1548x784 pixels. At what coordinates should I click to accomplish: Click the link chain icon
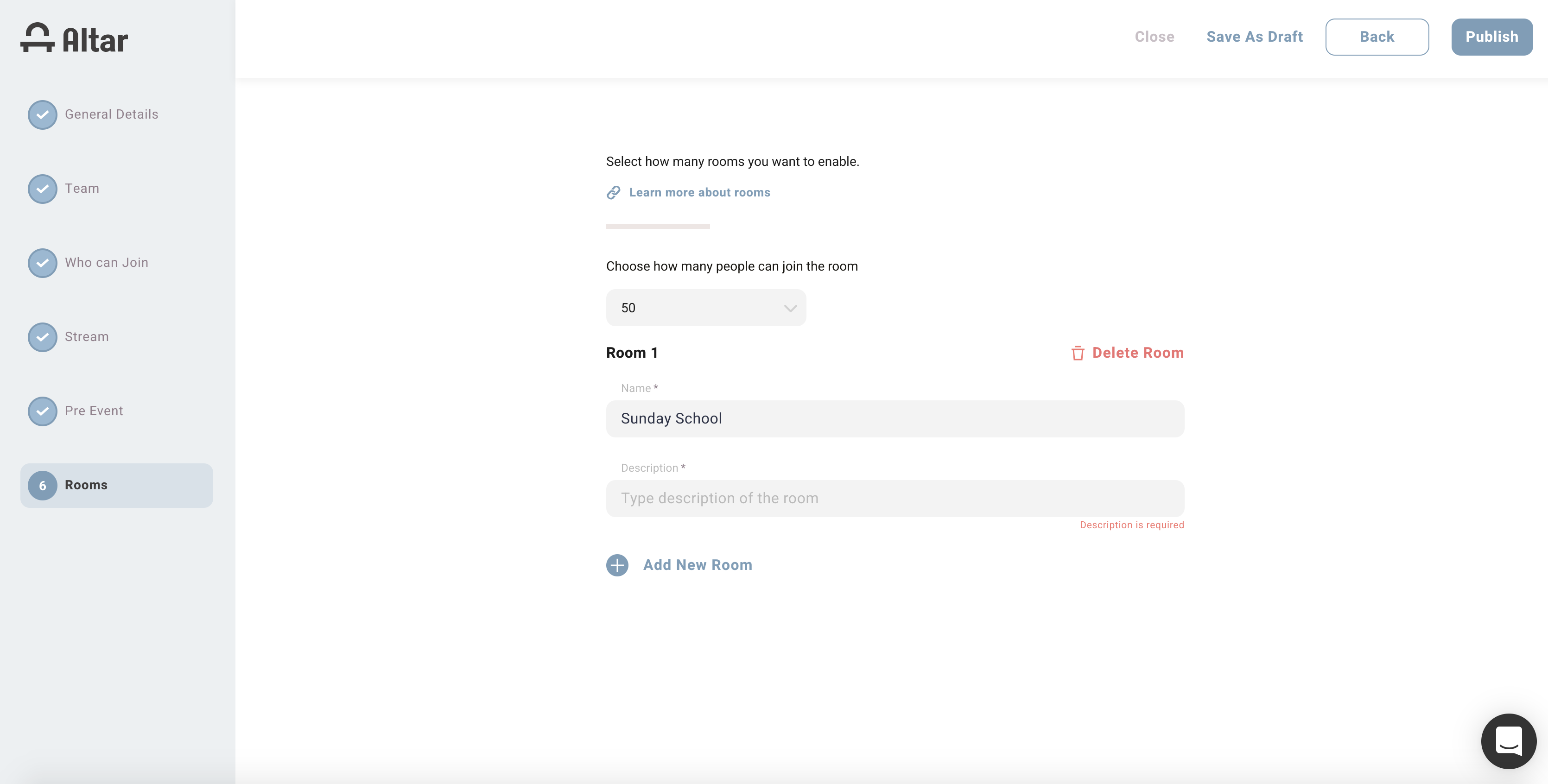pyautogui.click(x=613, y=192)
